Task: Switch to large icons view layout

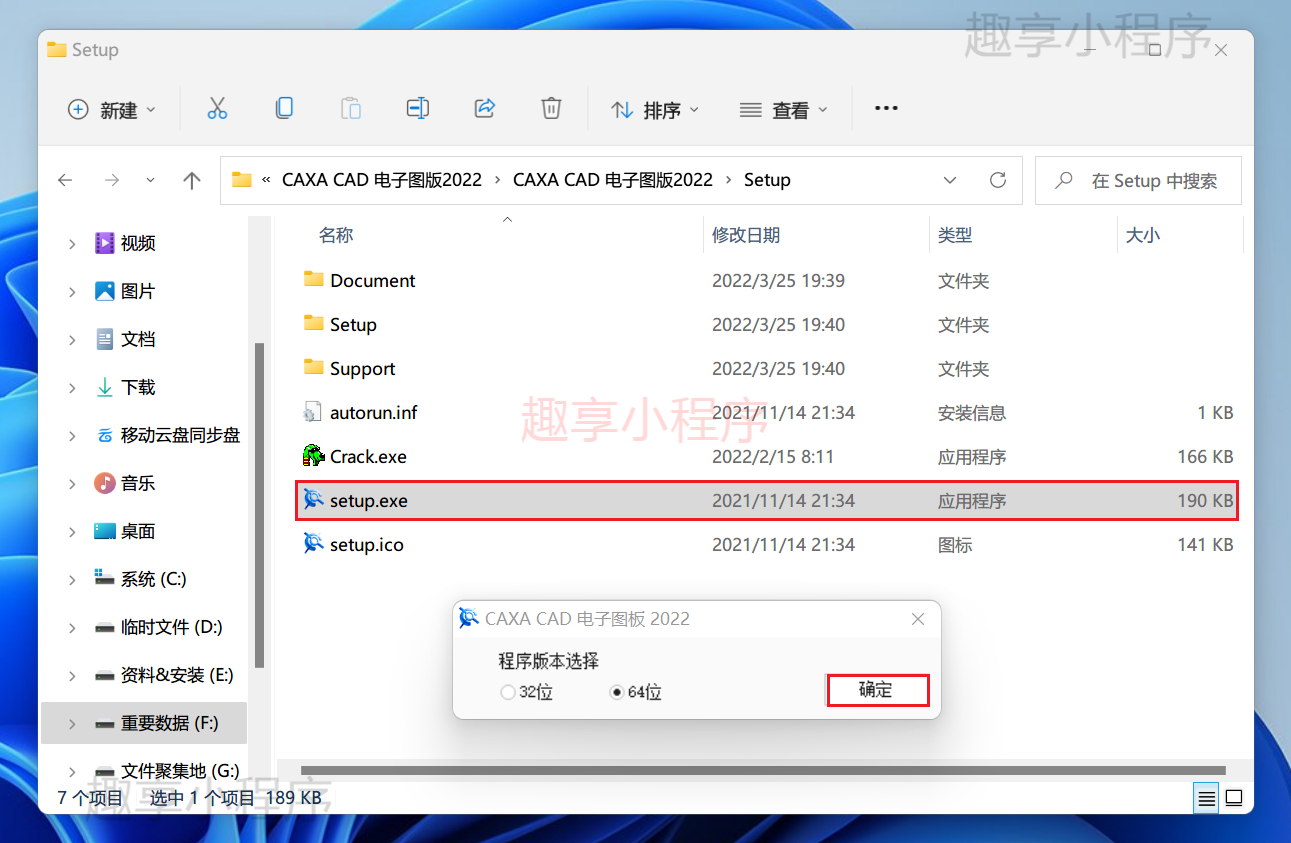Action: [x=1234, y=798]
